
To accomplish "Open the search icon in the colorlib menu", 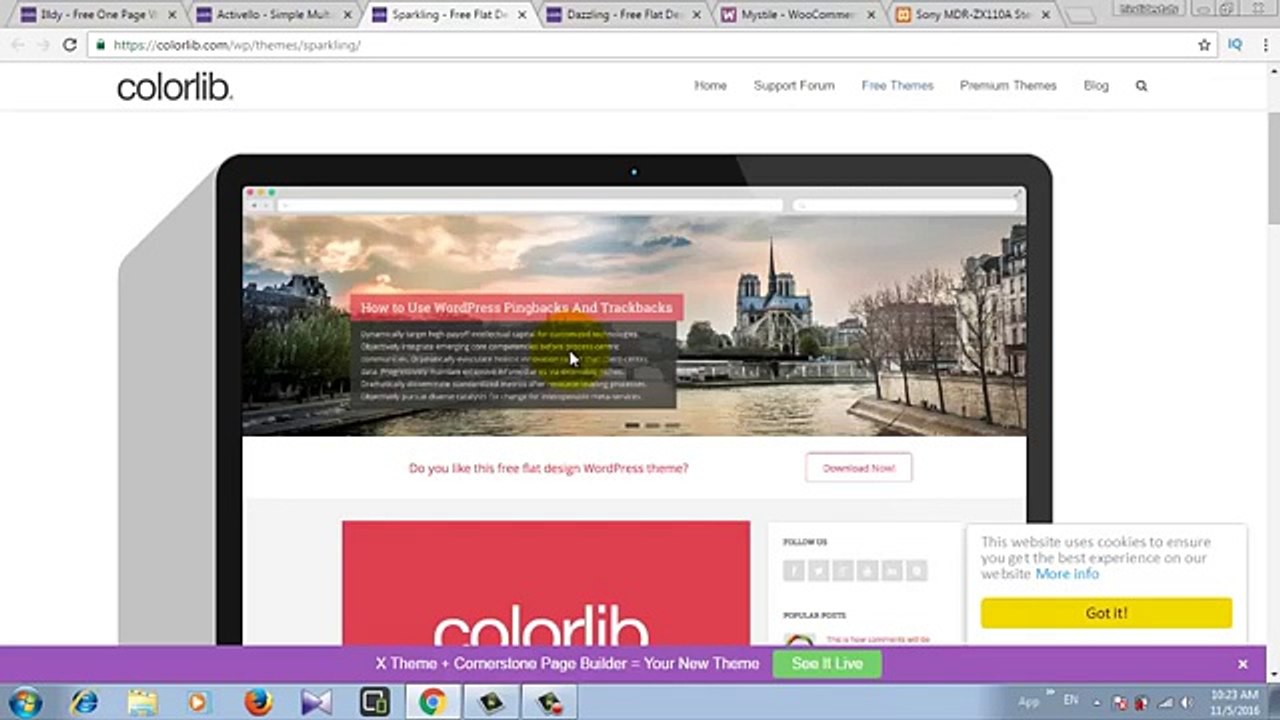I will 1141,86.
